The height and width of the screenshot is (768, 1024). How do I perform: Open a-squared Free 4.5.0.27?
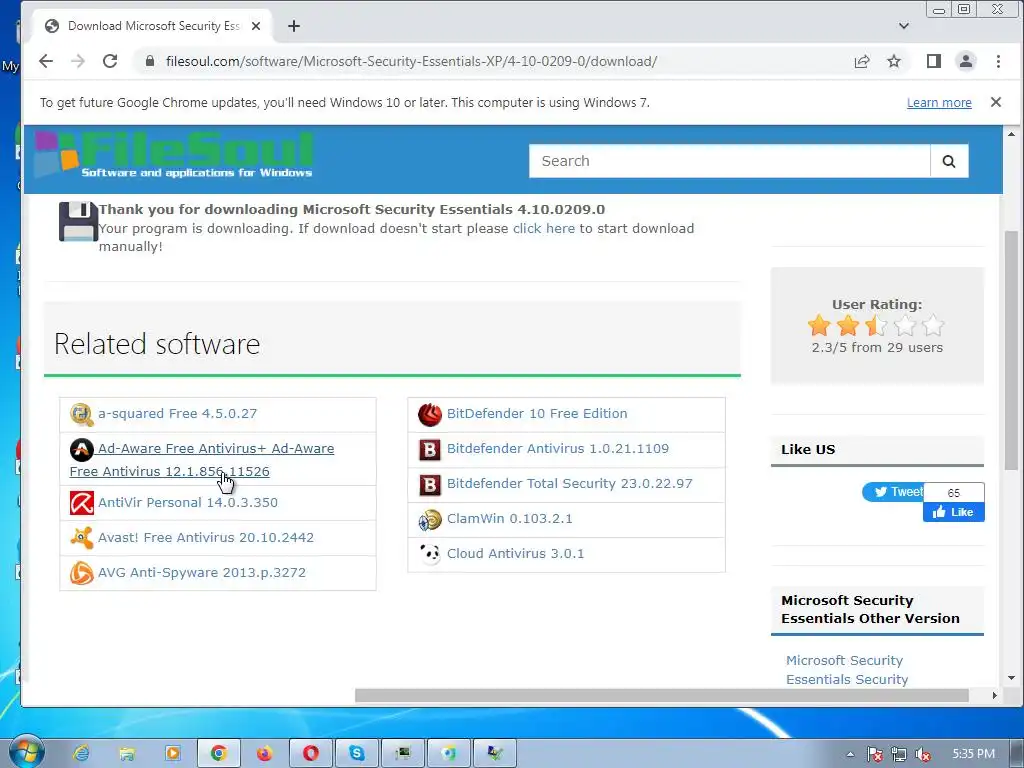[x=178, y=413]
